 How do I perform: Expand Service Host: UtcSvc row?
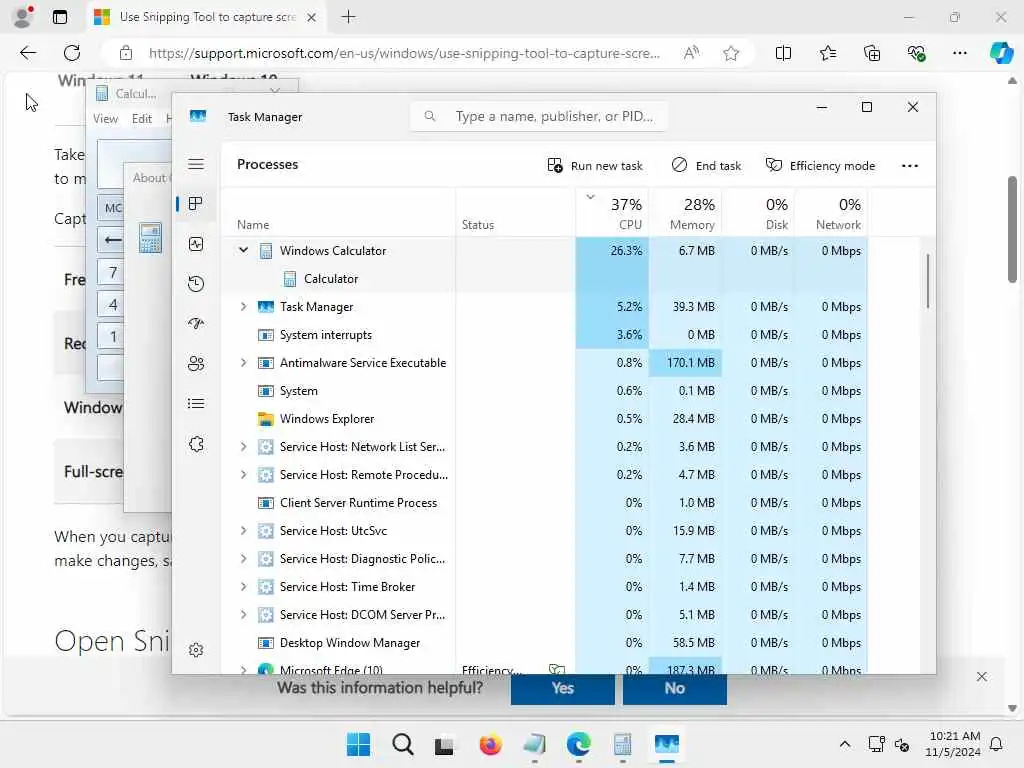[244, 531]
